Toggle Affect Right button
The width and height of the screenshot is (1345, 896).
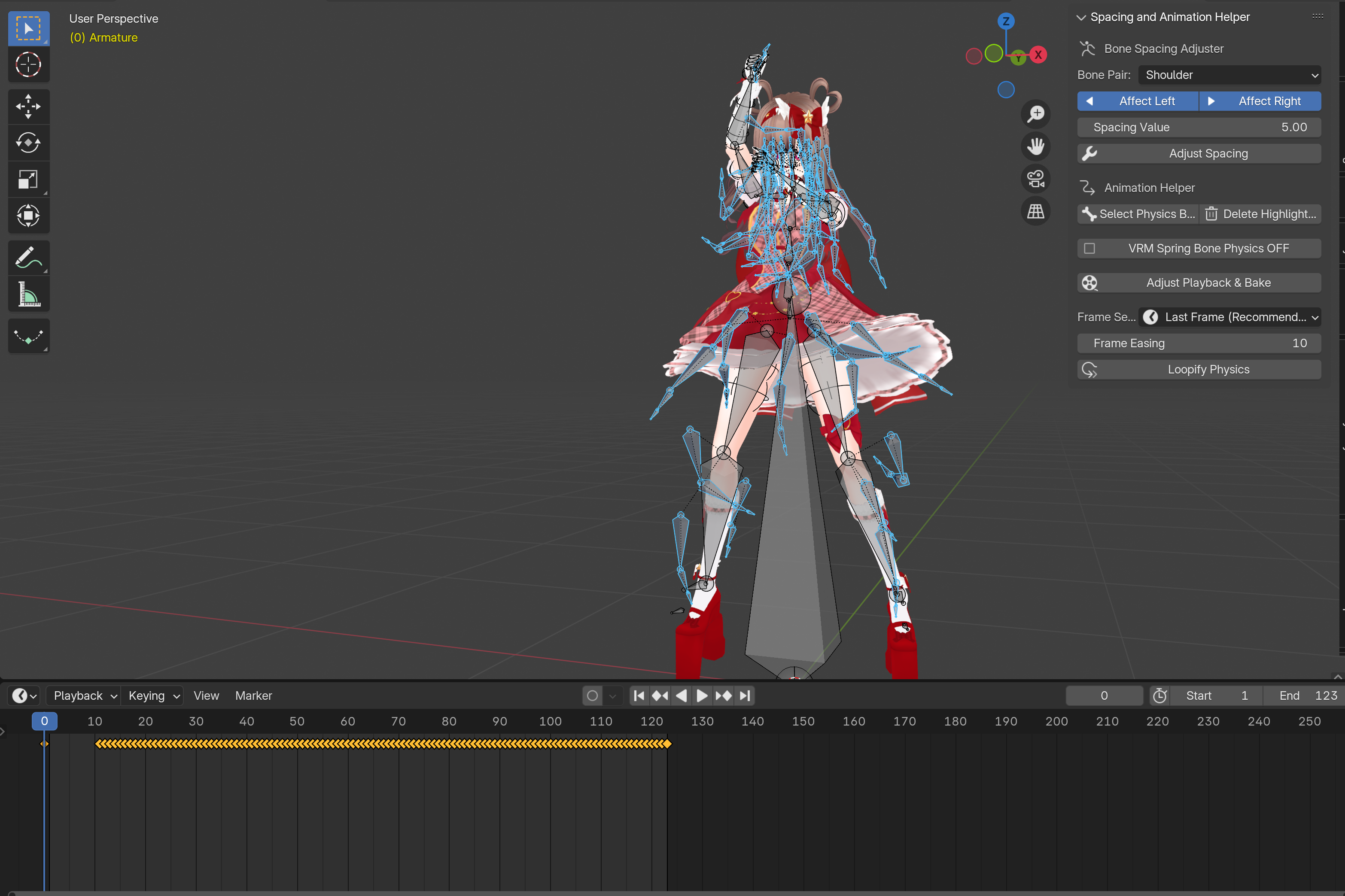[x=1260, y=101]
